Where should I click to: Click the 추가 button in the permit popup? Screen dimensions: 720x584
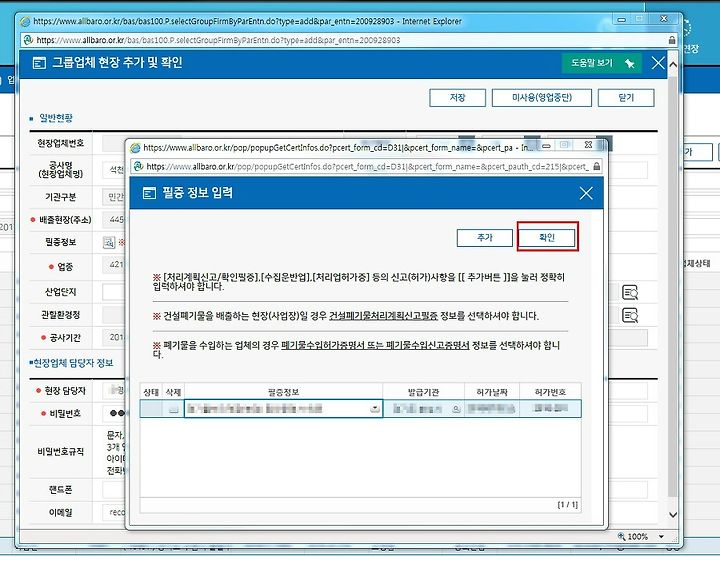484,237
